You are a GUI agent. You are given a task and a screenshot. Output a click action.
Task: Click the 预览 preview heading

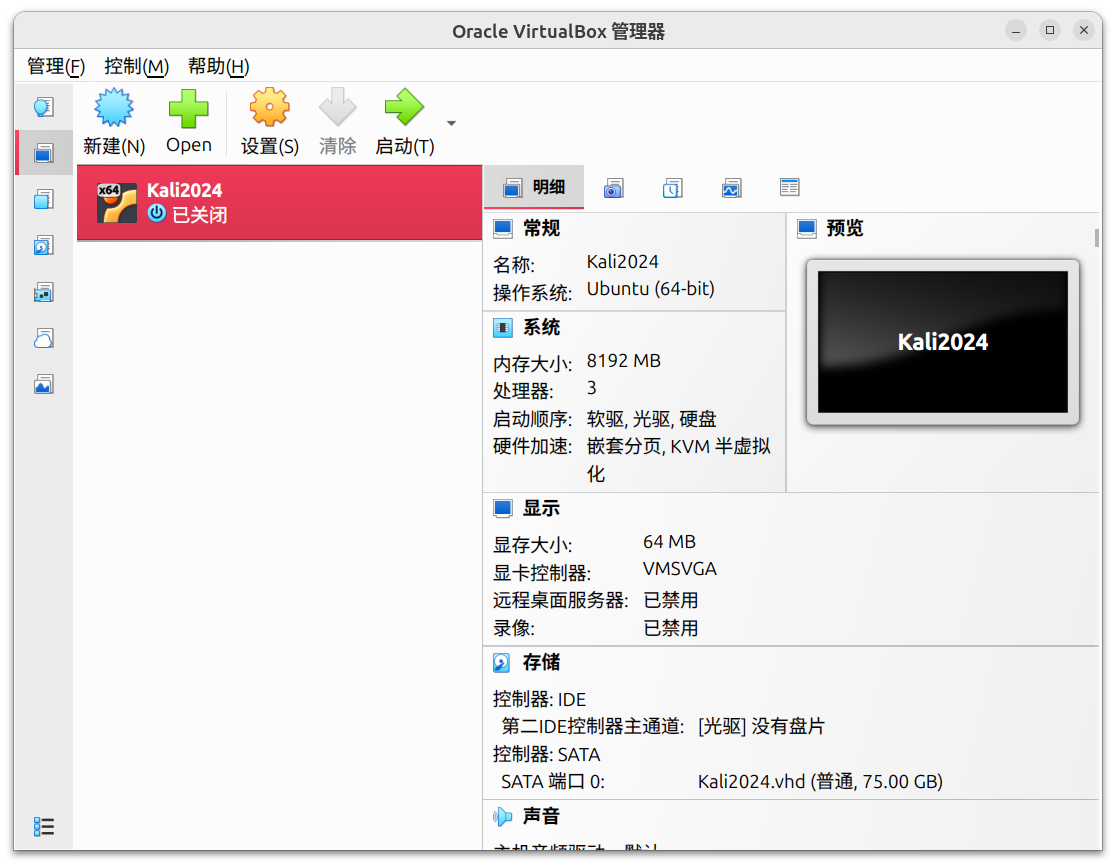point(845,228)
